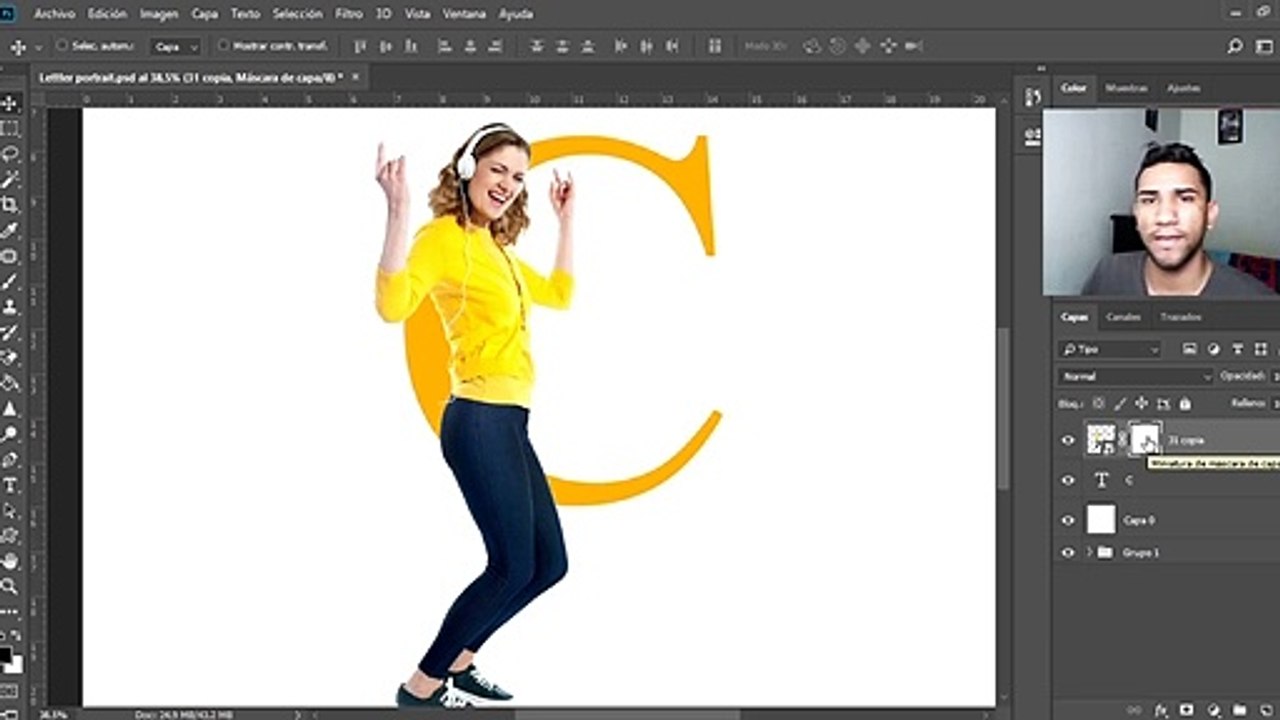Viewport: 1280px width, 720px height.
Task: Open the Imagen menu
Action: (158, 14)
